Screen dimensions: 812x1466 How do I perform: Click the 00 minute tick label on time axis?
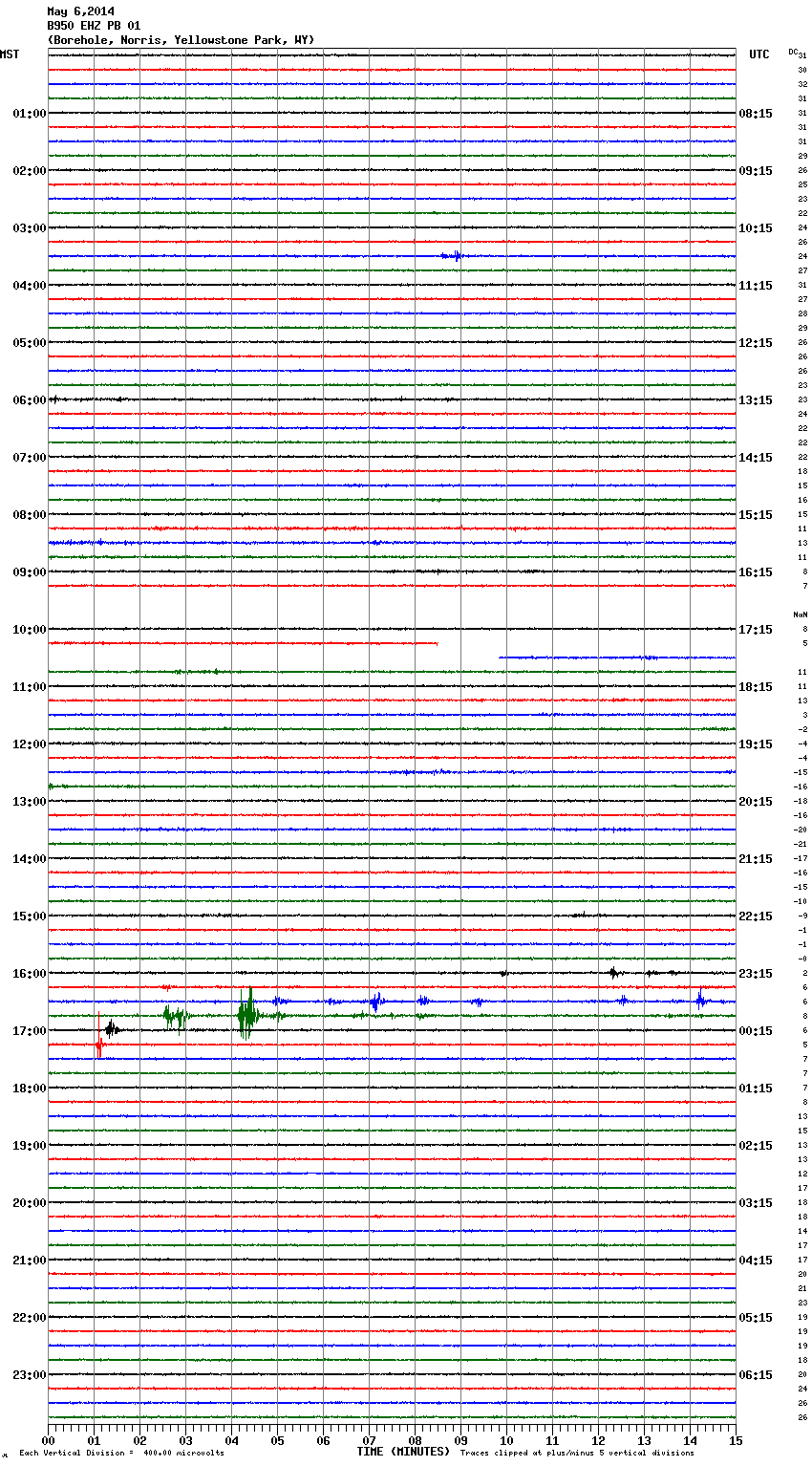[49, 1440]
